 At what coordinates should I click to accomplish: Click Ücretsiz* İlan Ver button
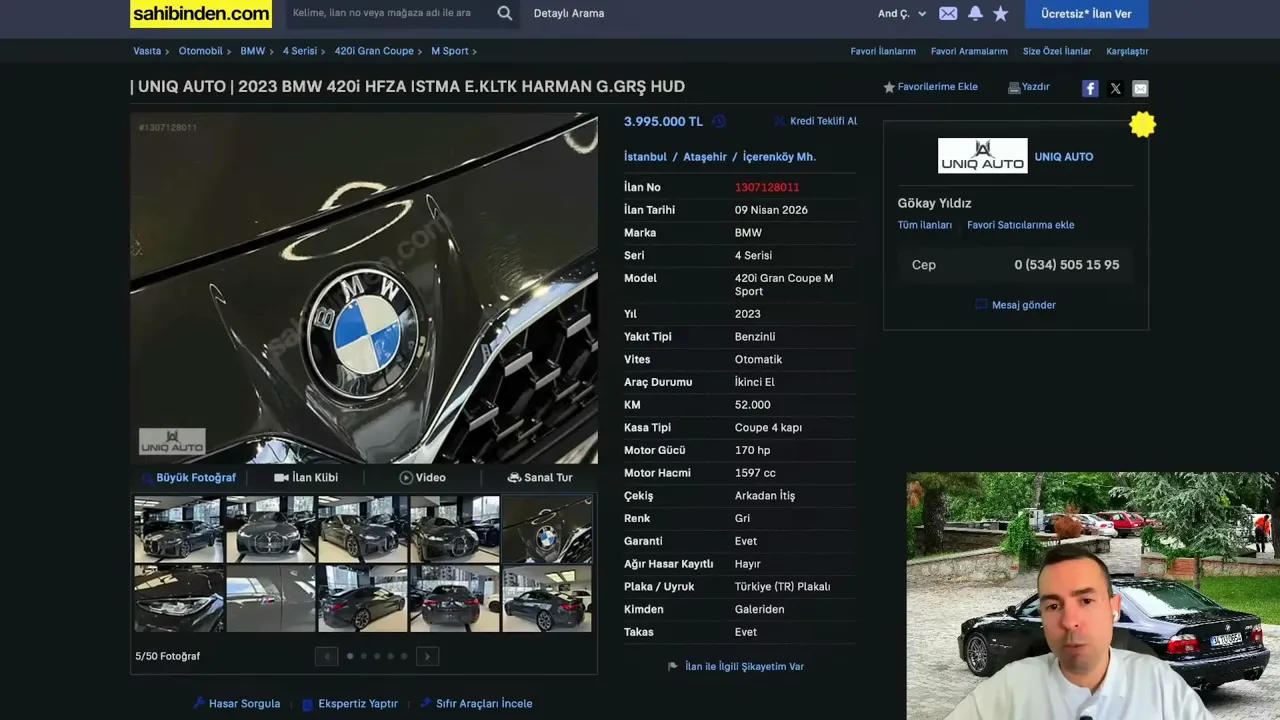point(1086,14)
